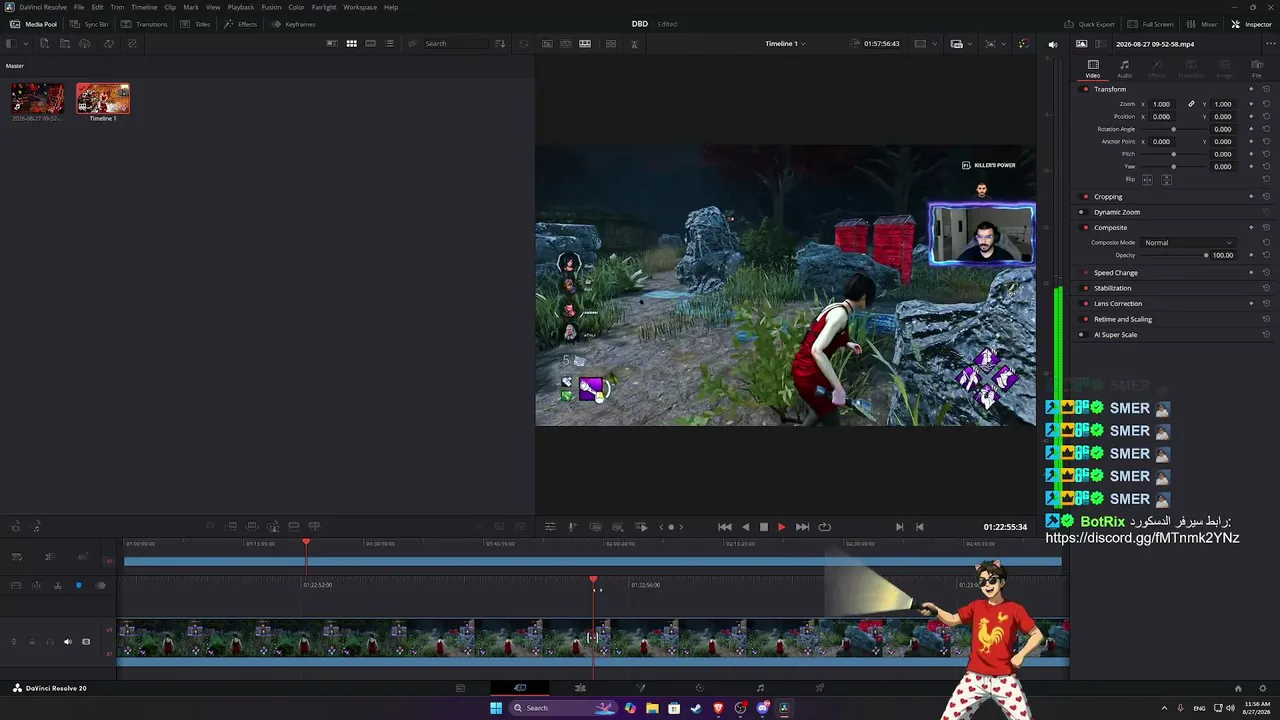Toggle the Transform section enable switch
The width and height of the screenshot is (1280, 720).
coord(1085,89)
